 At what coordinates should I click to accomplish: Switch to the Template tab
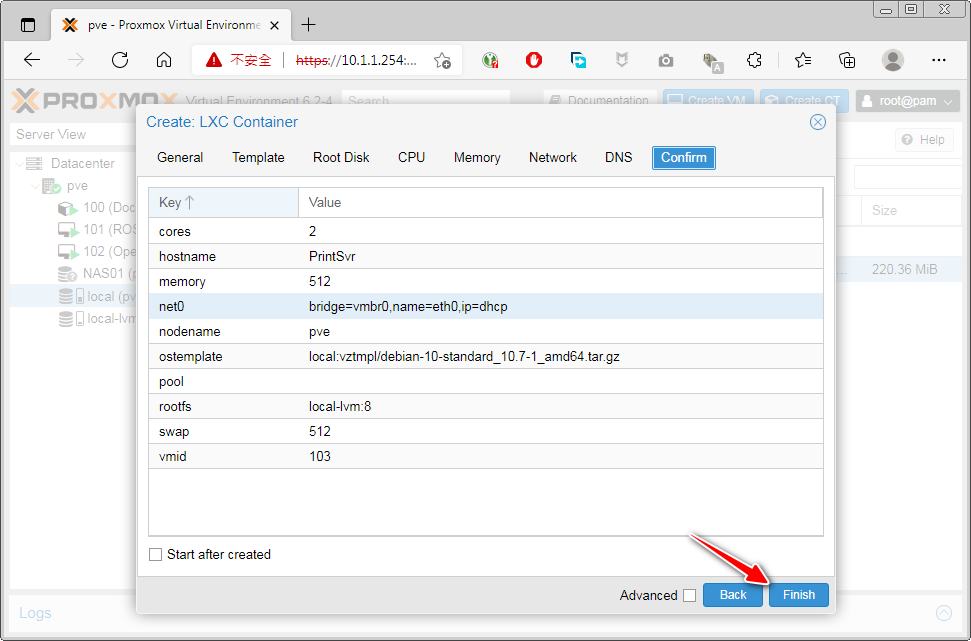258,157
